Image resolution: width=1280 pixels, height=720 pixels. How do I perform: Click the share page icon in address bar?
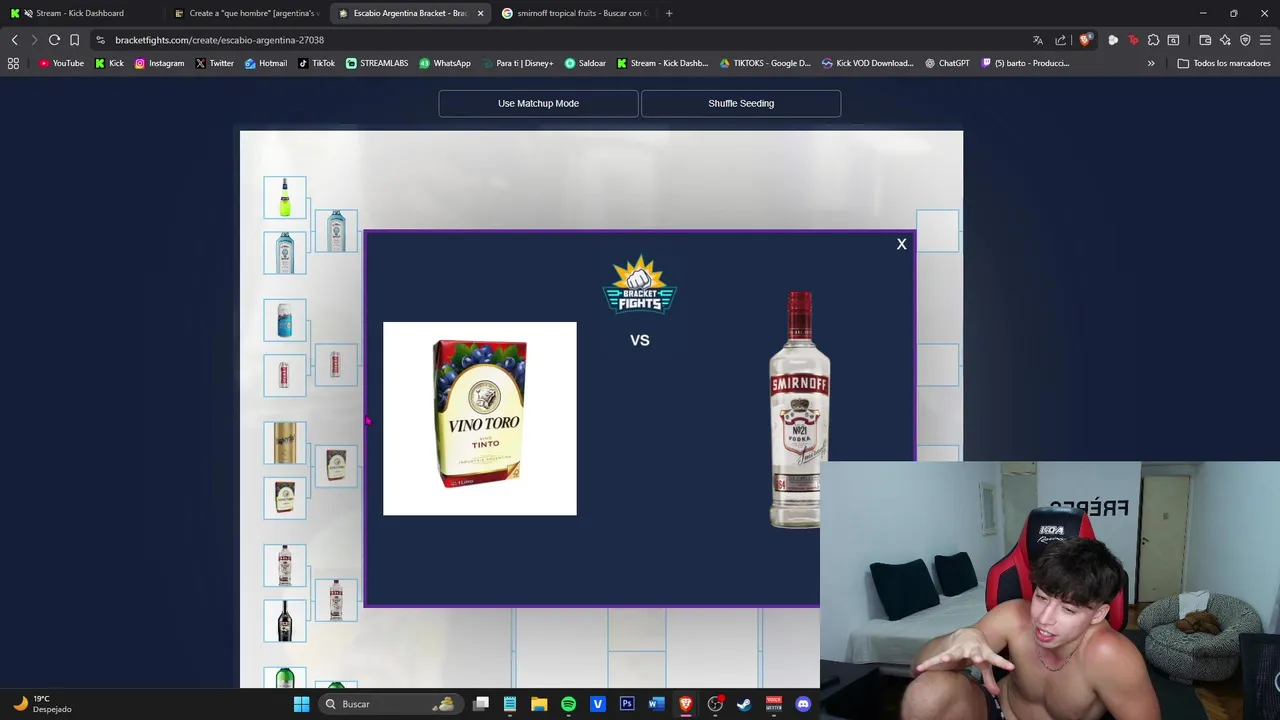[1061, 40]
